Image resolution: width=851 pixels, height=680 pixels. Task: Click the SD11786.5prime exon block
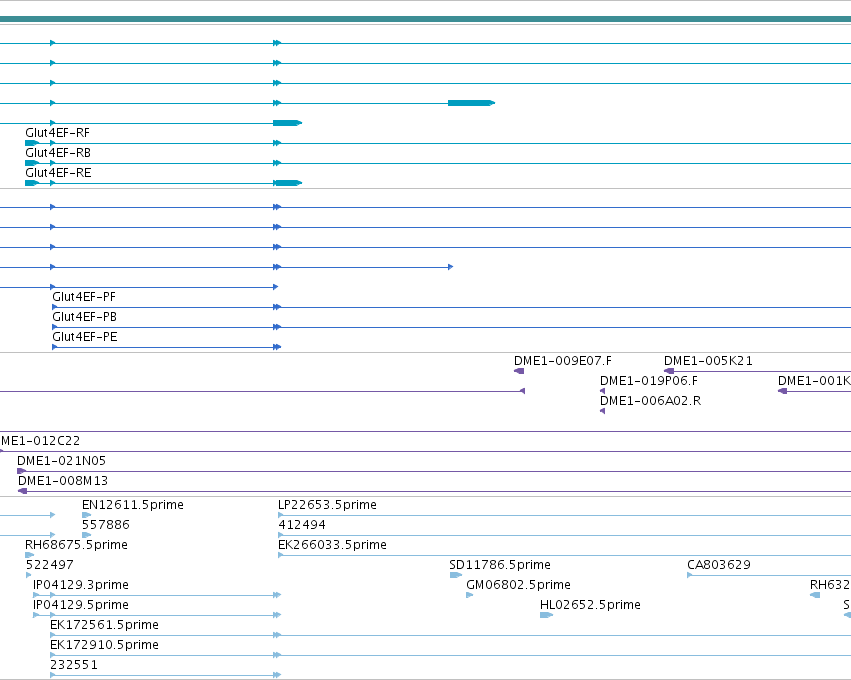[x=455, y=575]
